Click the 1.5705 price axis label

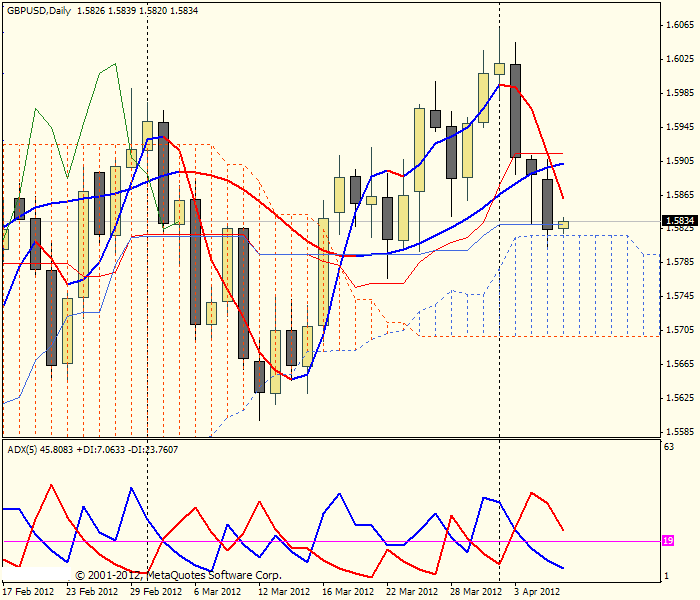(680, 330)
